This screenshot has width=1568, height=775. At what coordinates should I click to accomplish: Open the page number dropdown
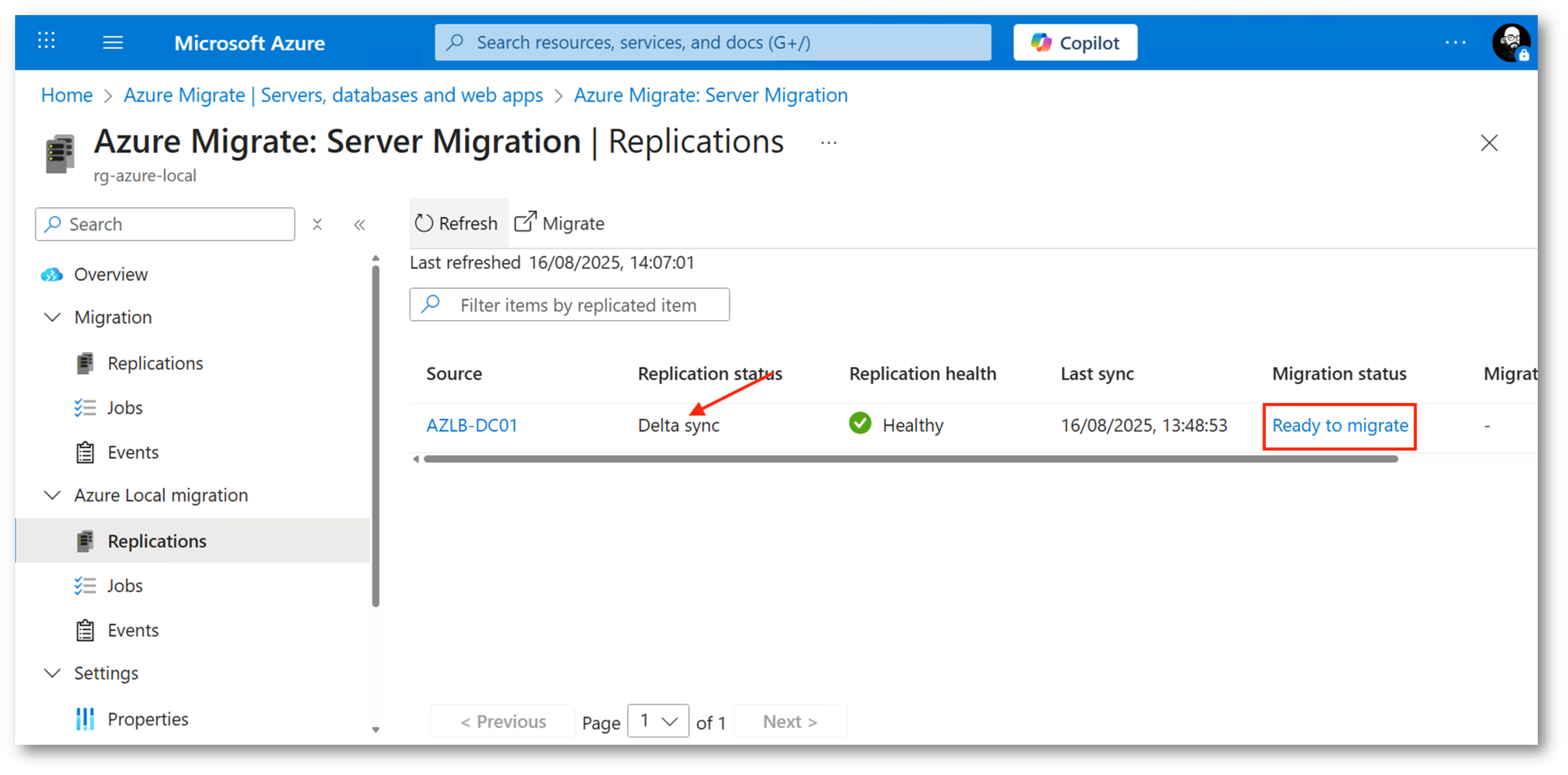[658, 721]
